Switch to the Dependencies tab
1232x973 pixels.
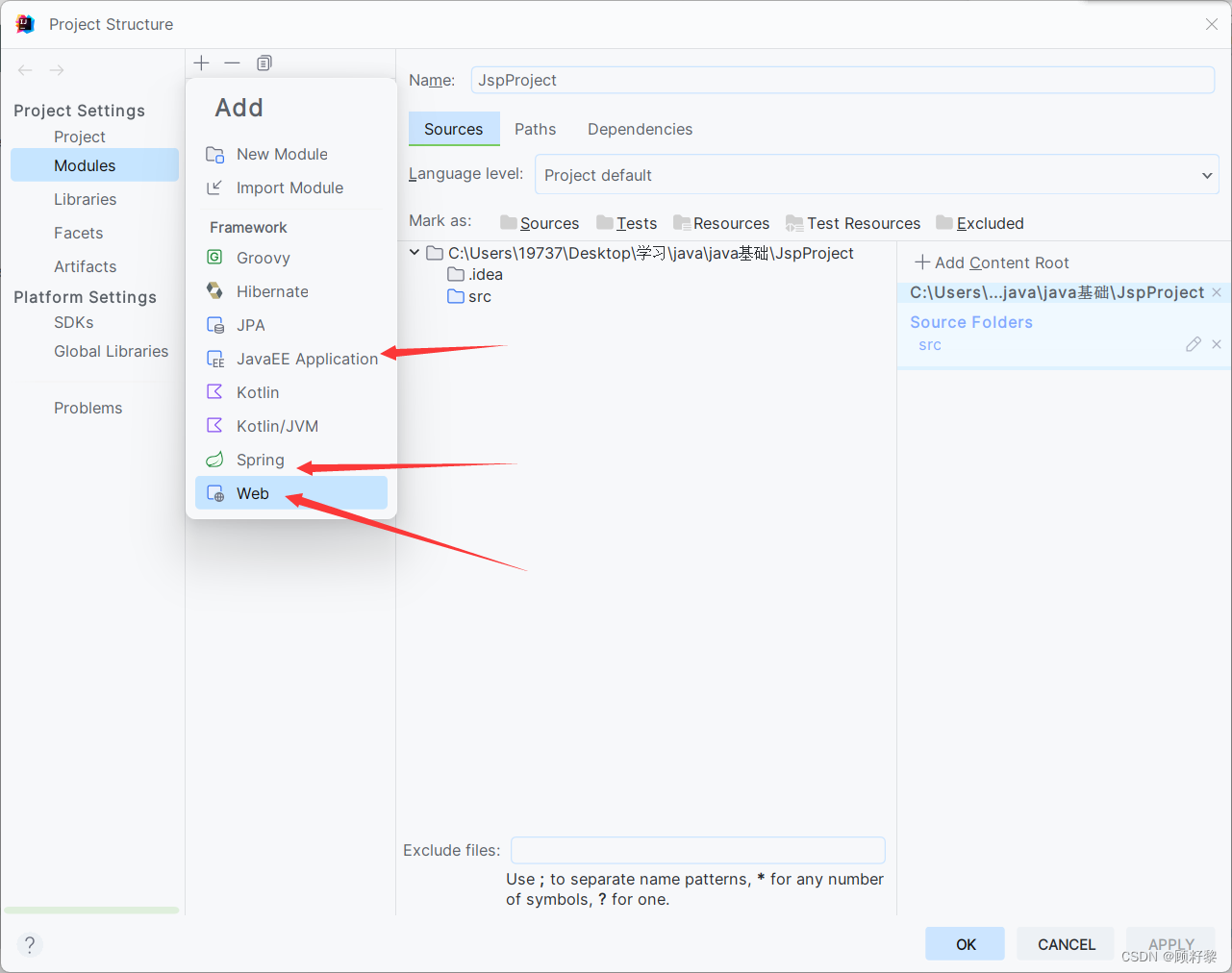[x=640, y=129]
